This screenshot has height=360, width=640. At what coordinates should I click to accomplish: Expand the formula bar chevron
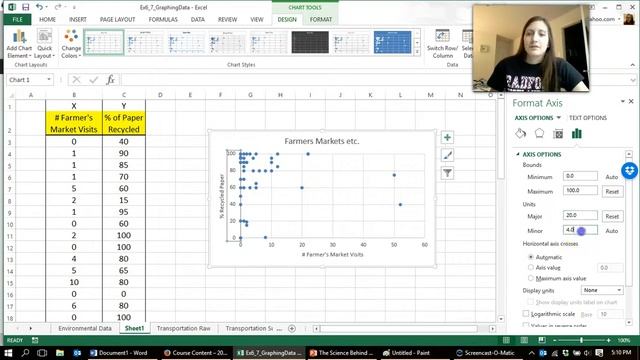point(632,80)
